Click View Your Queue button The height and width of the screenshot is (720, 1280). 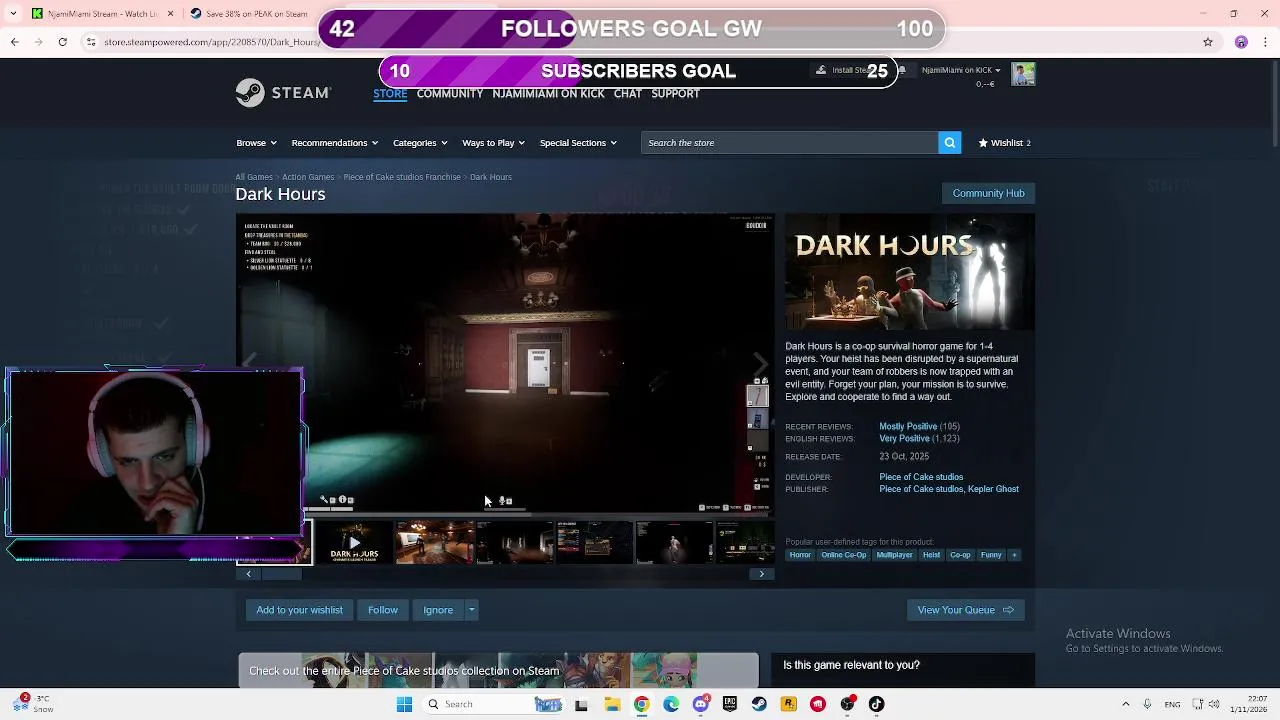pos(965,610)
